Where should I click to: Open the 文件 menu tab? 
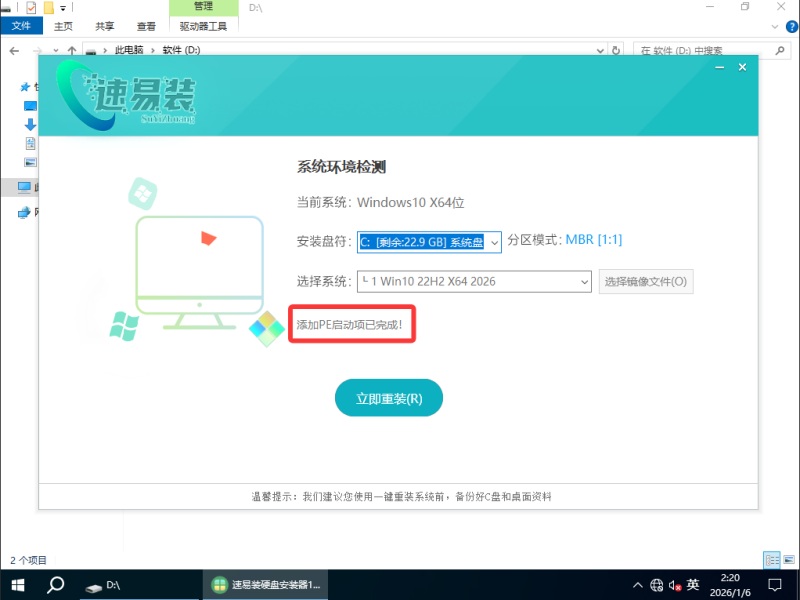point(21,27)
